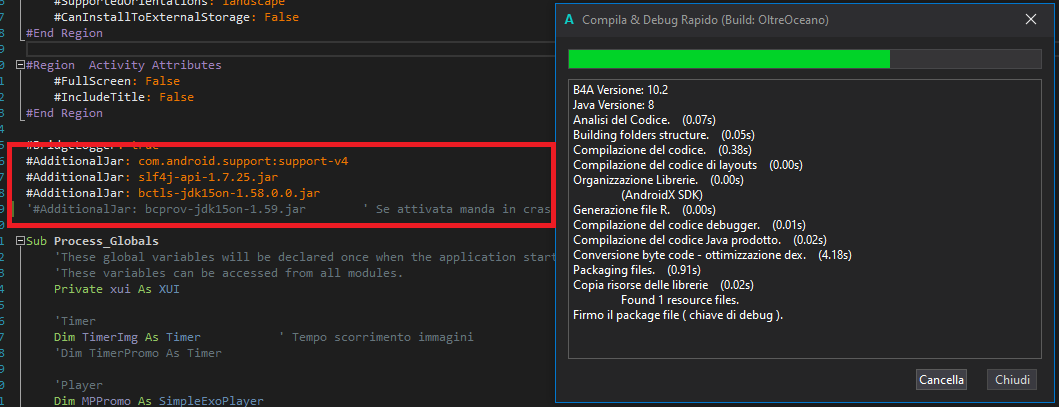Click the 'Found 1 resource files.' line

pyautogui.click(x=679, y=300)
